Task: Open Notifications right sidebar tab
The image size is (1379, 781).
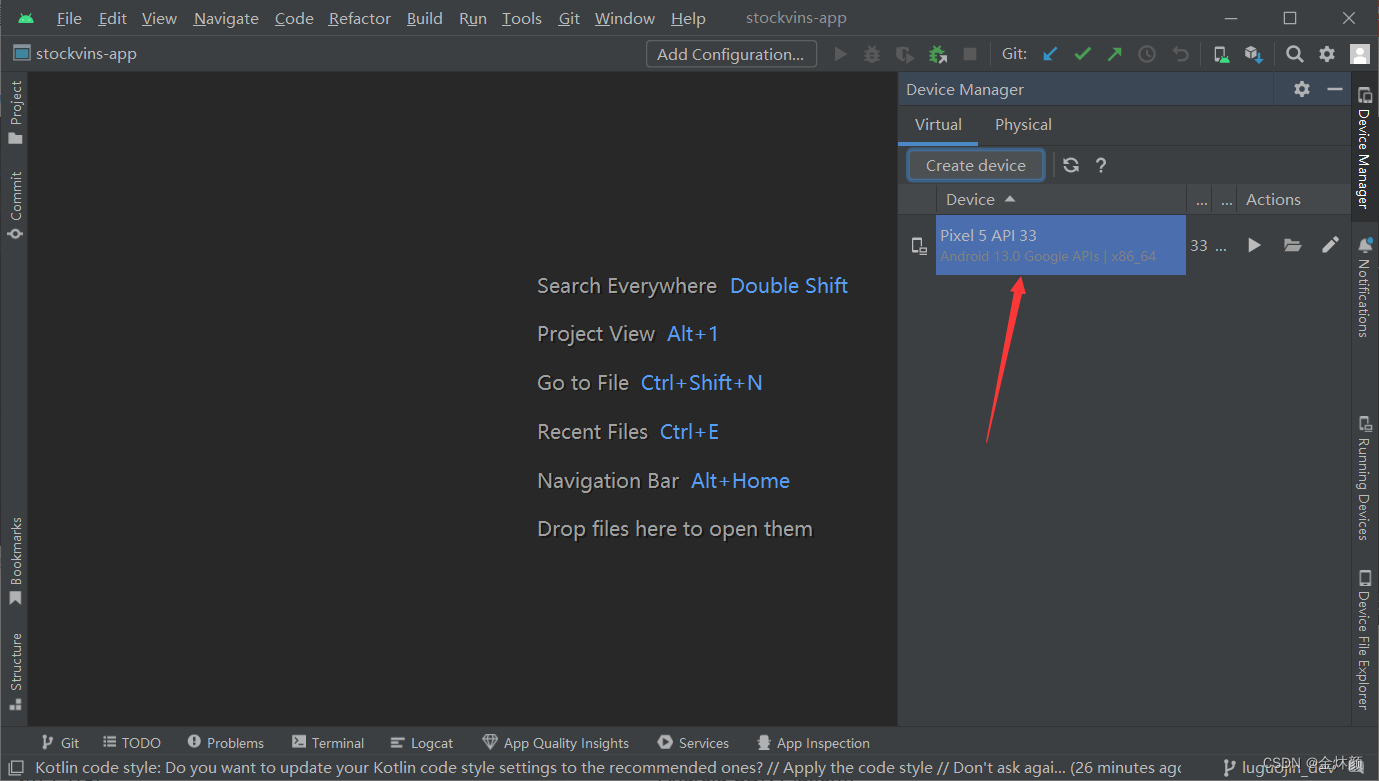Action: (x=1364, y=287)
